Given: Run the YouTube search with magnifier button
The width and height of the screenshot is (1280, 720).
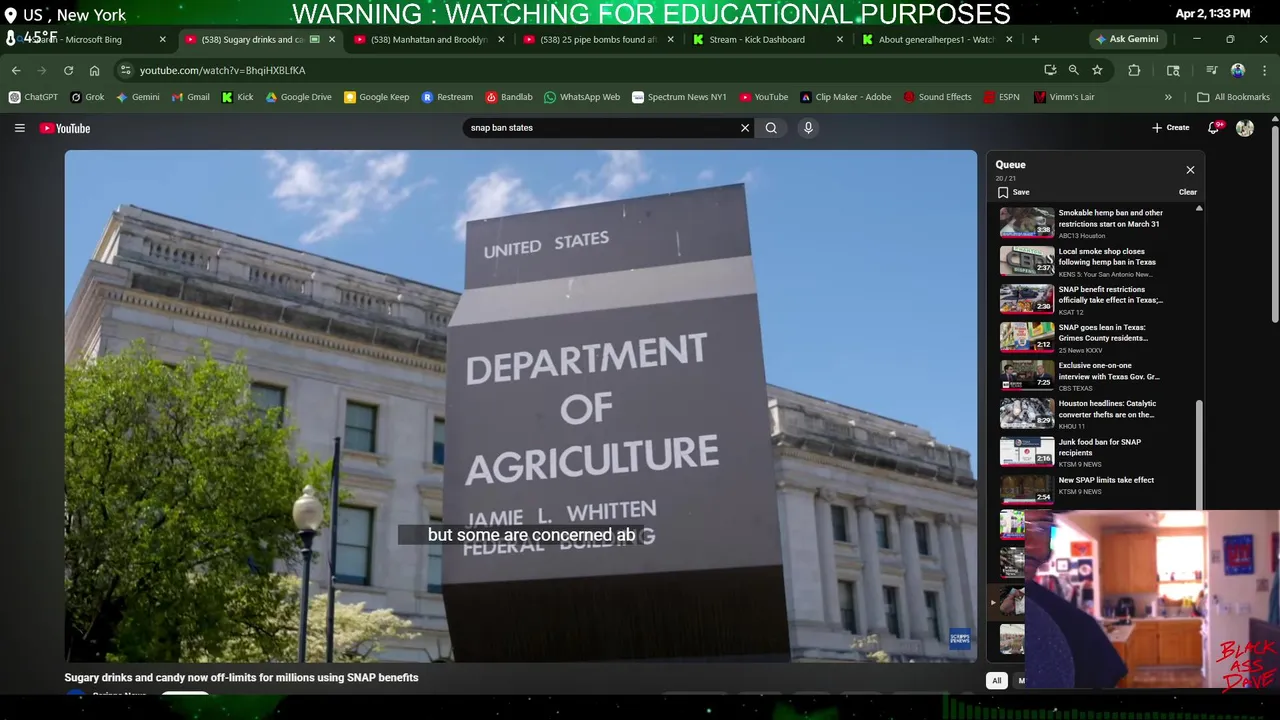Looking at the screenshot, I should coord(771,128).
